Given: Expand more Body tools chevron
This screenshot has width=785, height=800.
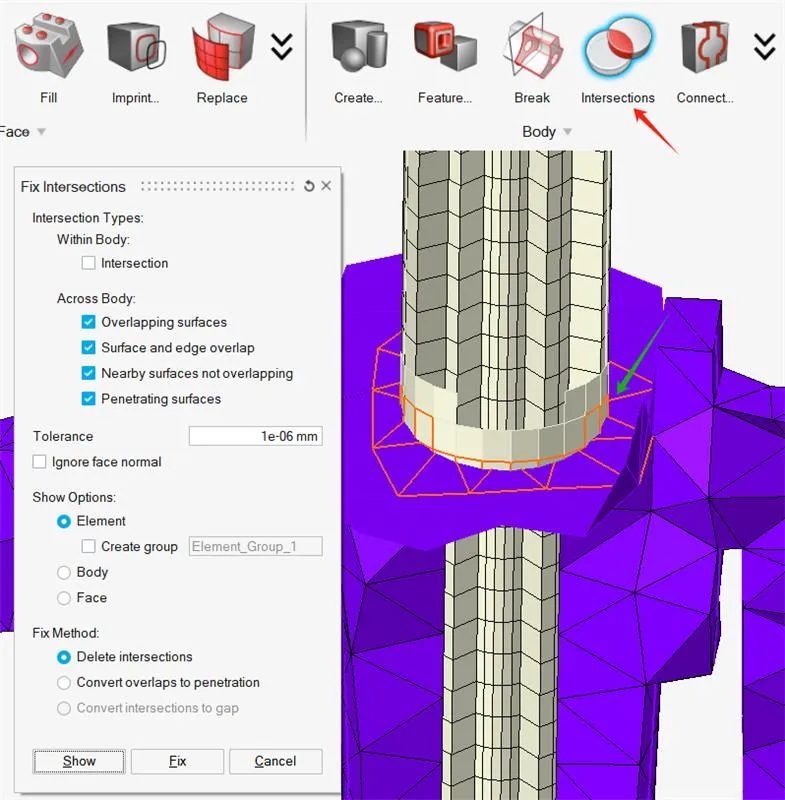Looking at the screenshot, I should tap(764, 46).
